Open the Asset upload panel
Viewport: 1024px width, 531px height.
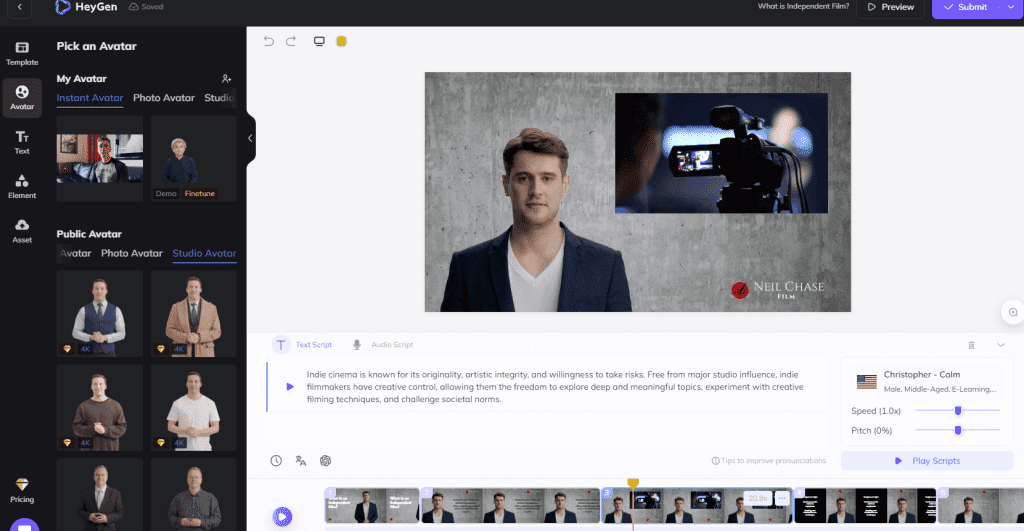point(22,230)
